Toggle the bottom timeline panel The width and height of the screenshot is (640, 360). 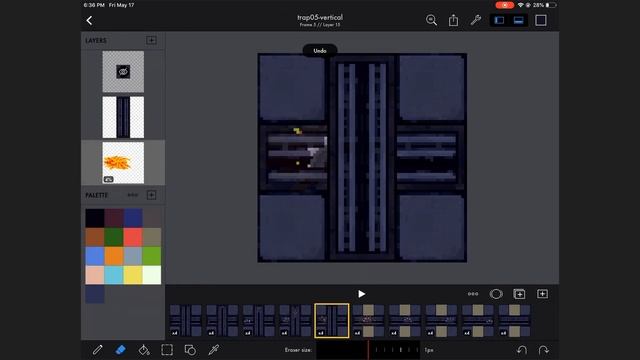(518, 20)
